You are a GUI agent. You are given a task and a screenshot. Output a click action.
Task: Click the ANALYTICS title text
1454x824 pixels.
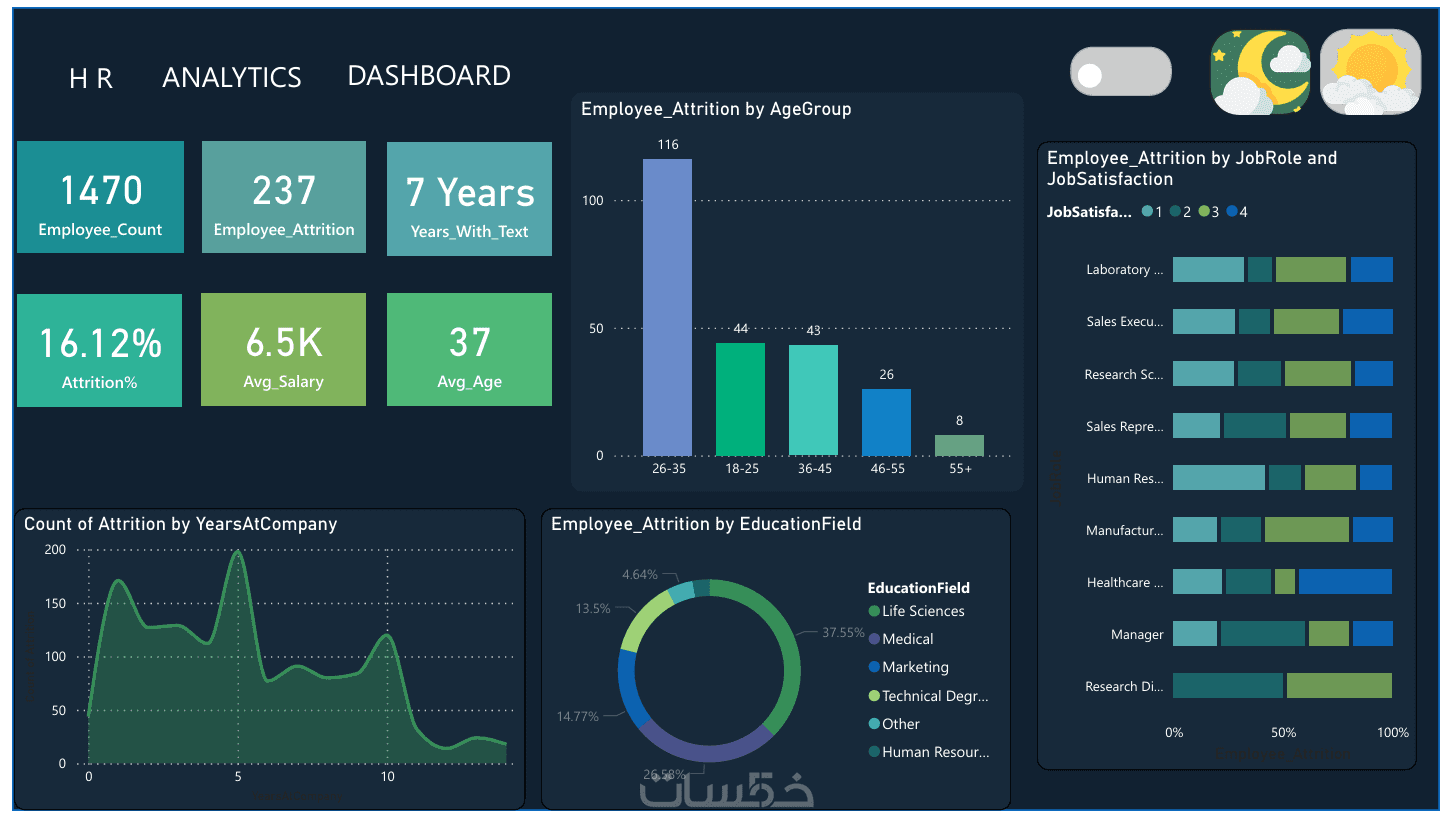click(x=232, y=78)
